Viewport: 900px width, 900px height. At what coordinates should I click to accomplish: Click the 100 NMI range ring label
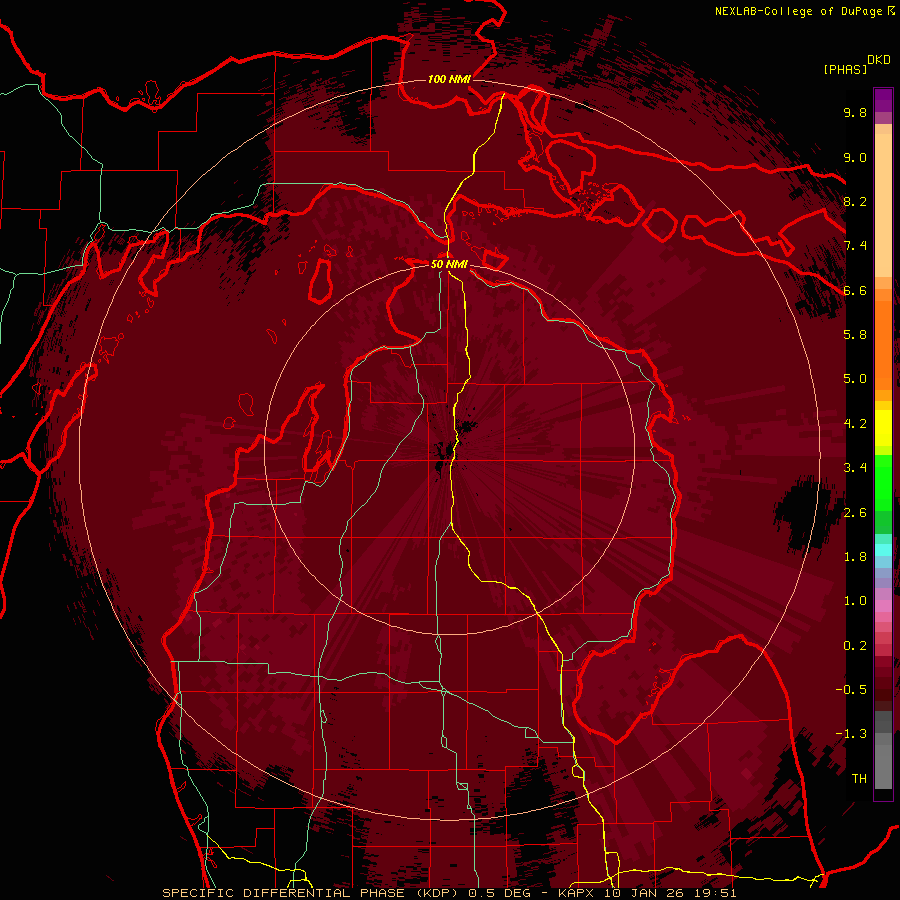449,79
